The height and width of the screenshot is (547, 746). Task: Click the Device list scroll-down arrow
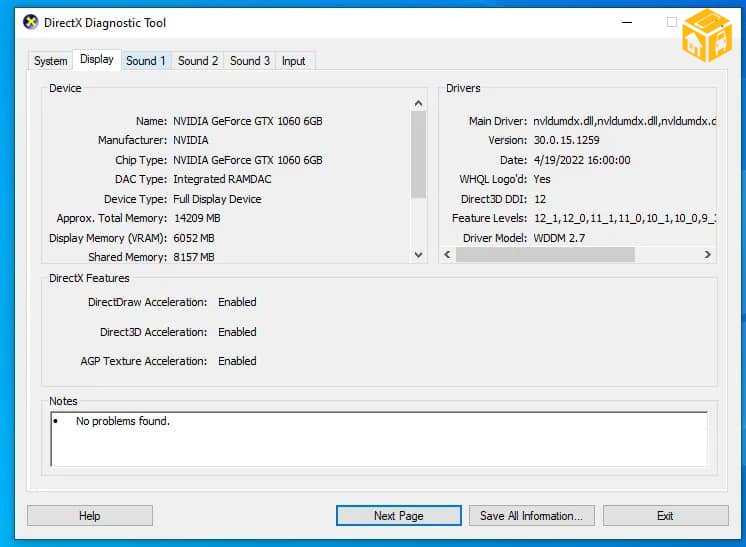[x=419, y=255]
